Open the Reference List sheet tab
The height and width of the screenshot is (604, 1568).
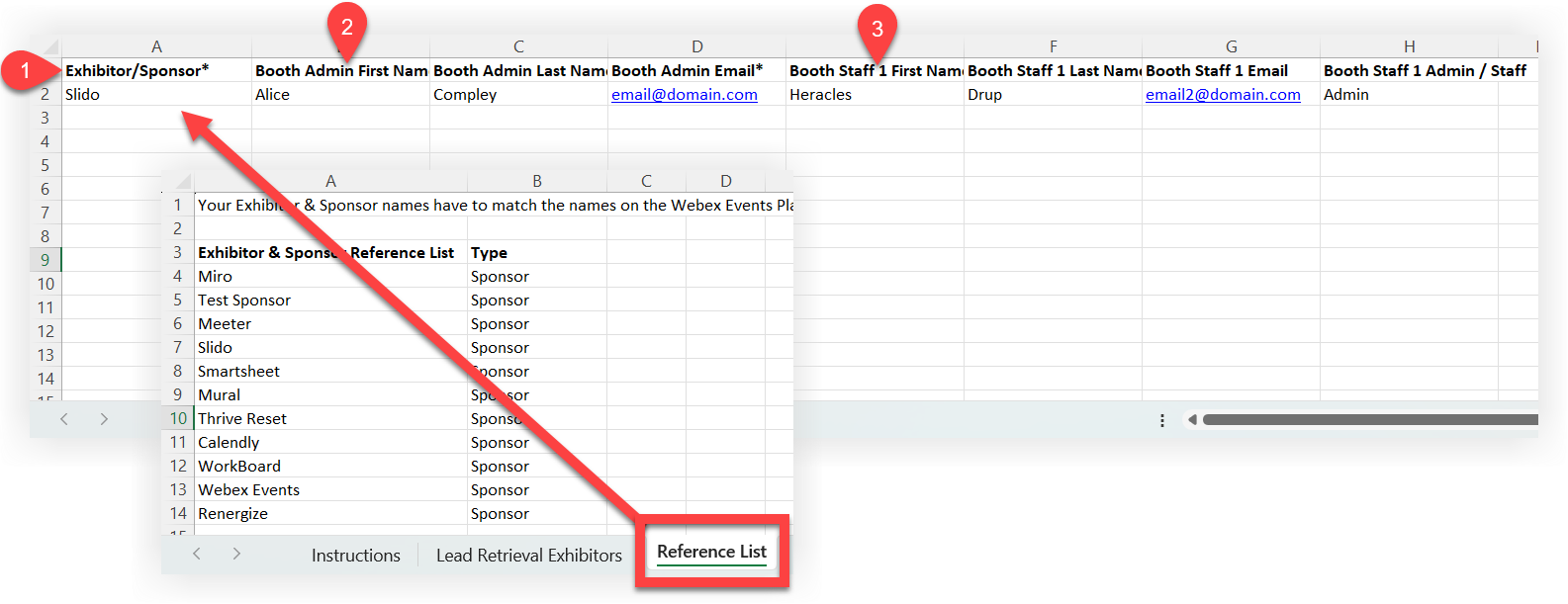coord(711,552)
